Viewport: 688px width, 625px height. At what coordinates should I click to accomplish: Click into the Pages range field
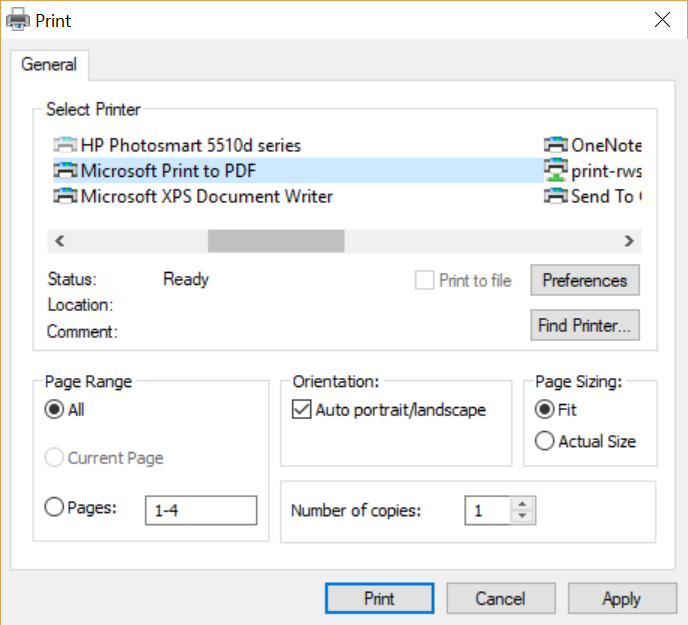click(201, 510)
